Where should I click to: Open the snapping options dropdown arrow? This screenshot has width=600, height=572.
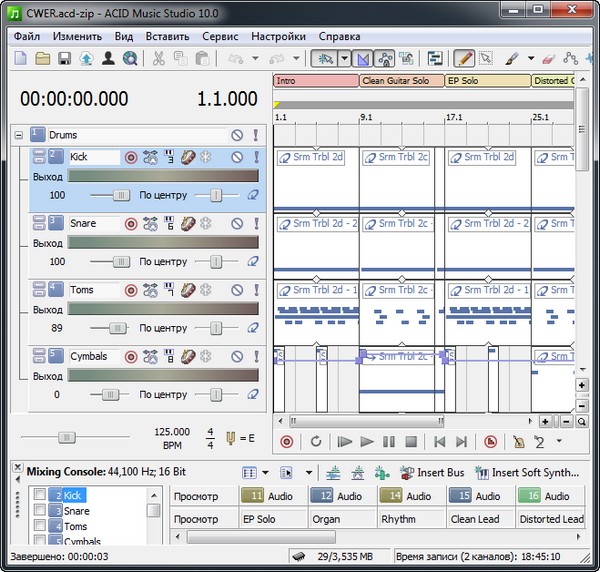coord(344,59)
